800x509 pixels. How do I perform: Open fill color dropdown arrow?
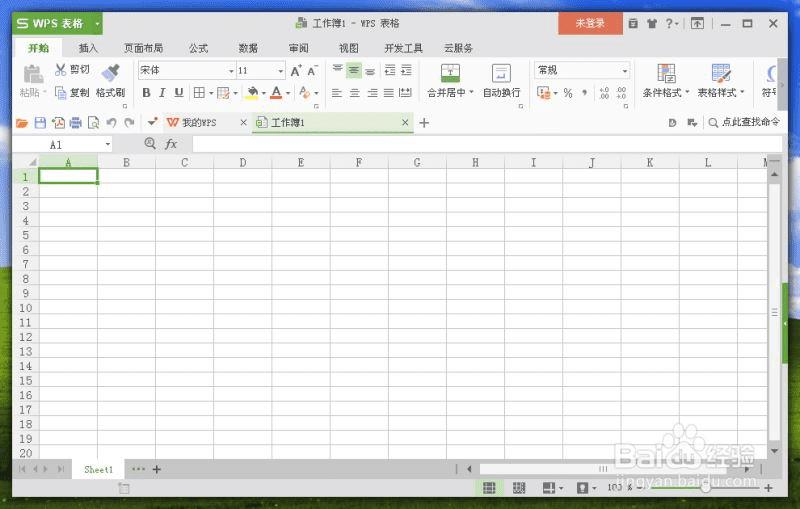(x=264, y=93)
